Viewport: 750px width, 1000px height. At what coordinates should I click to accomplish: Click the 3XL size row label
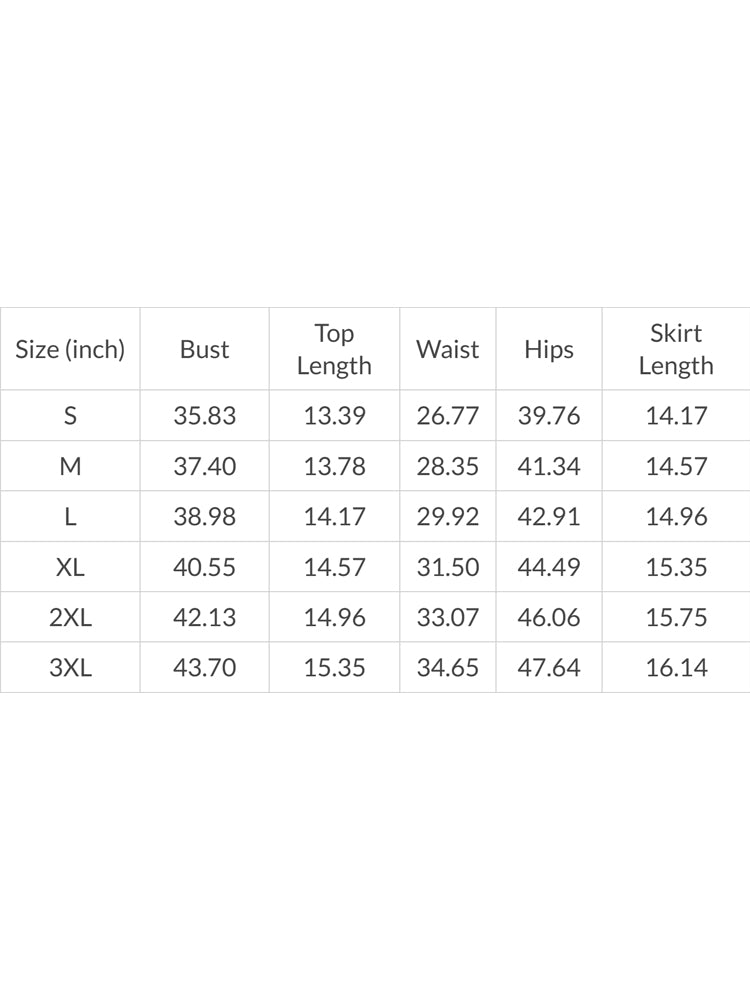(x=70, y=667)
